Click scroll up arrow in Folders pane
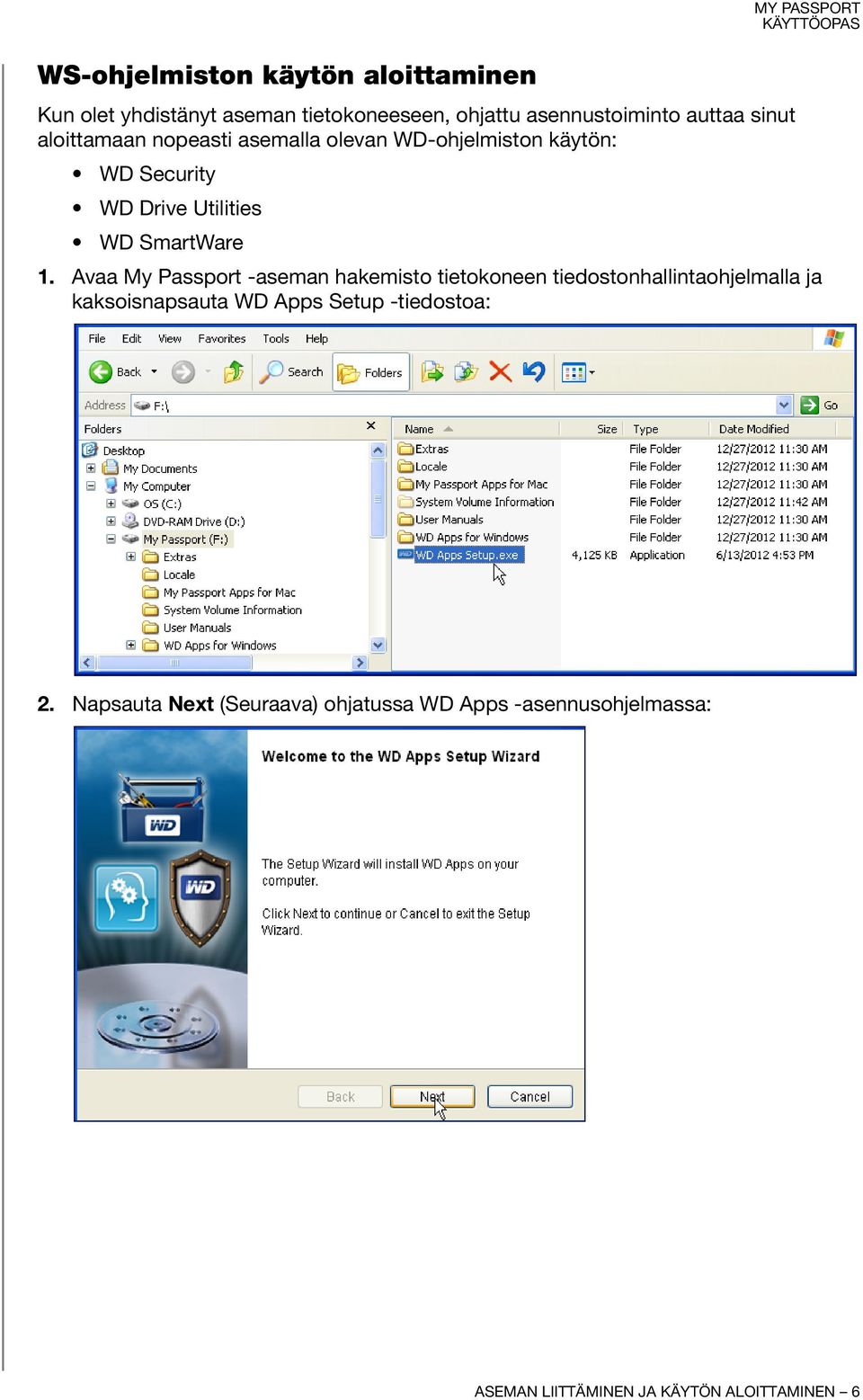The height and width of the screenshot is (1400, 863). tap(378, 450)
